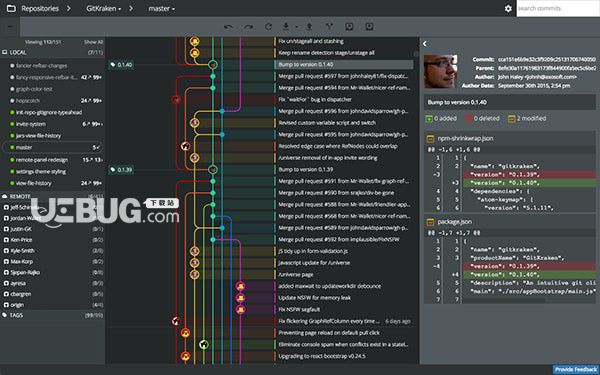Select the cbargren remote entry

click(52, 294)
